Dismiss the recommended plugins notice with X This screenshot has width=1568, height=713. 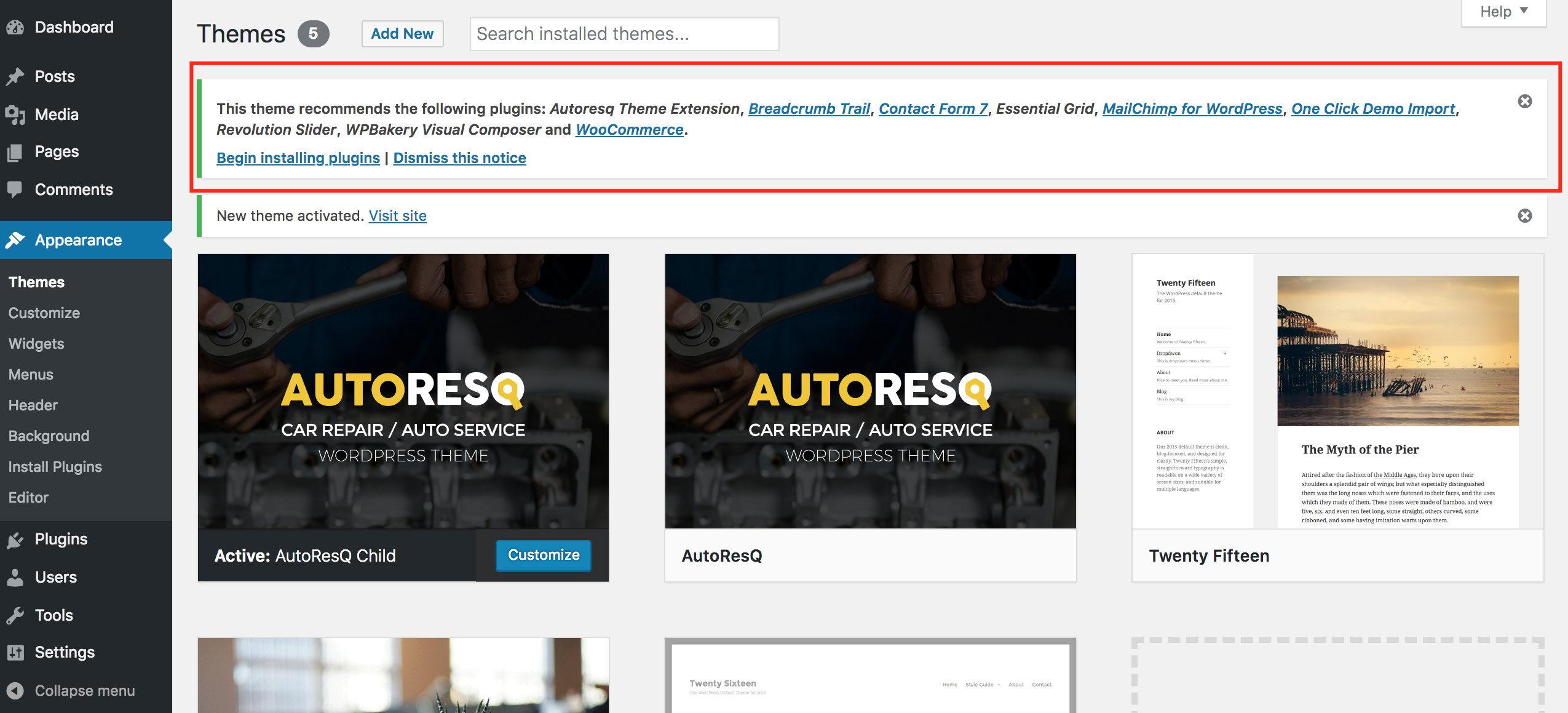coord(1525,102)
